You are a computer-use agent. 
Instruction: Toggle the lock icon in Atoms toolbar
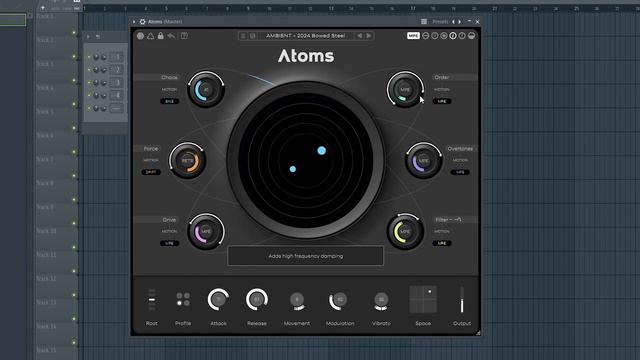pos(160,36)
